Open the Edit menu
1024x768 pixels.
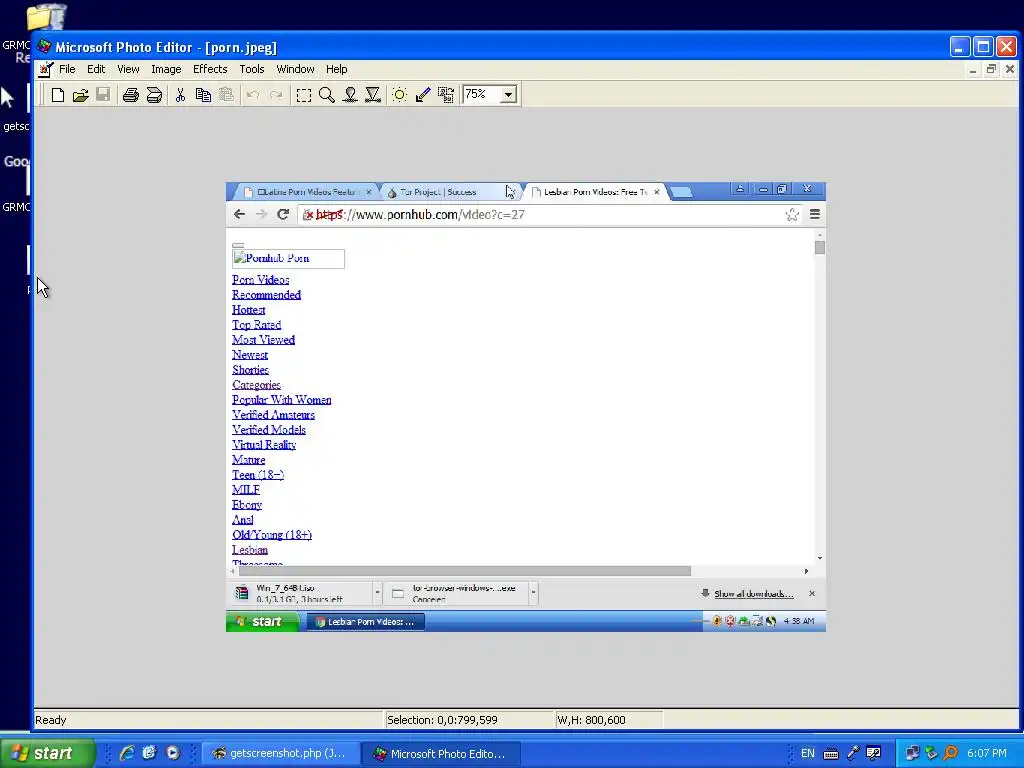click(x=96, y=69)
